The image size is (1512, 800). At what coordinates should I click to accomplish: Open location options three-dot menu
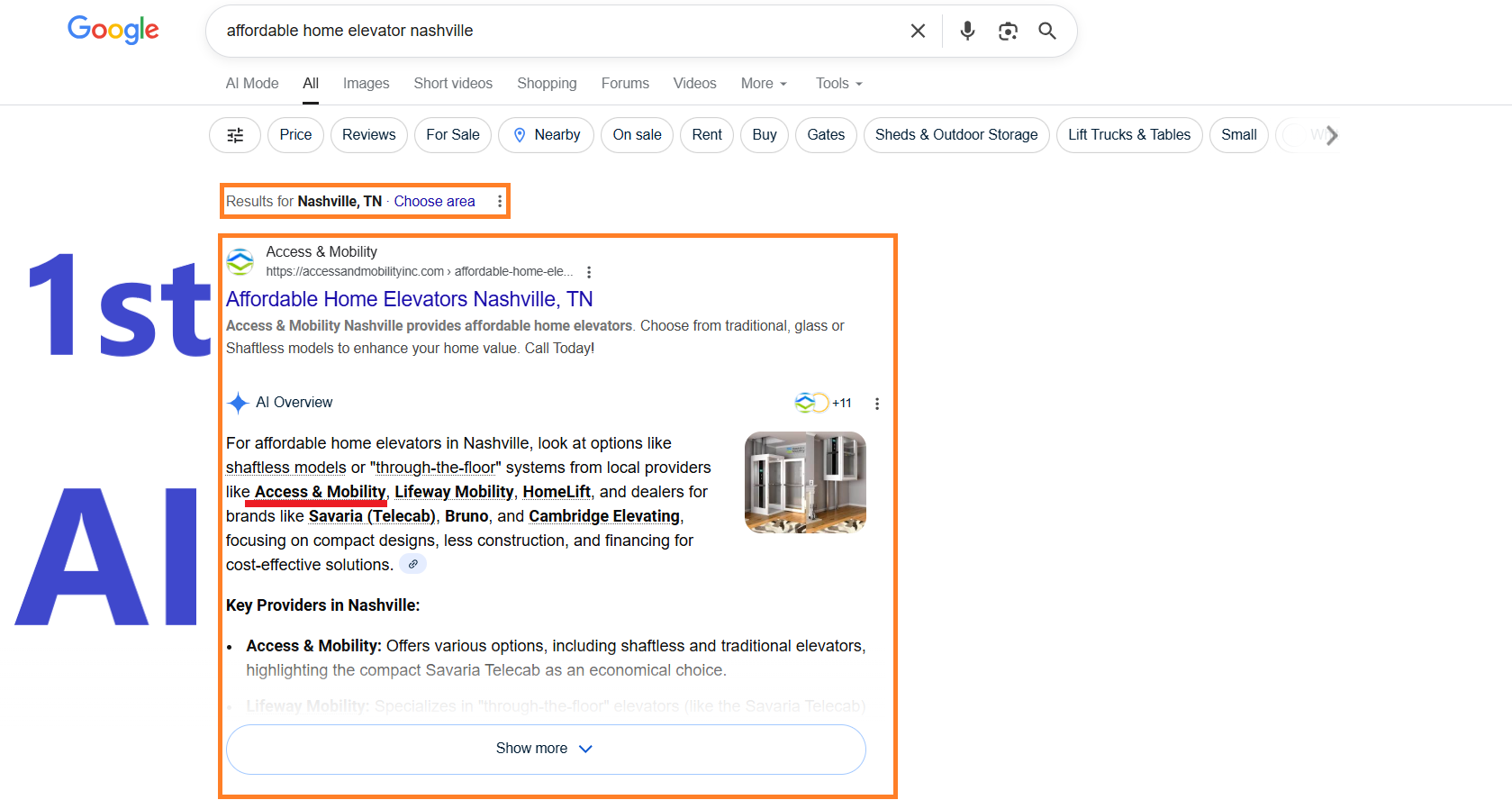[500, 202]
